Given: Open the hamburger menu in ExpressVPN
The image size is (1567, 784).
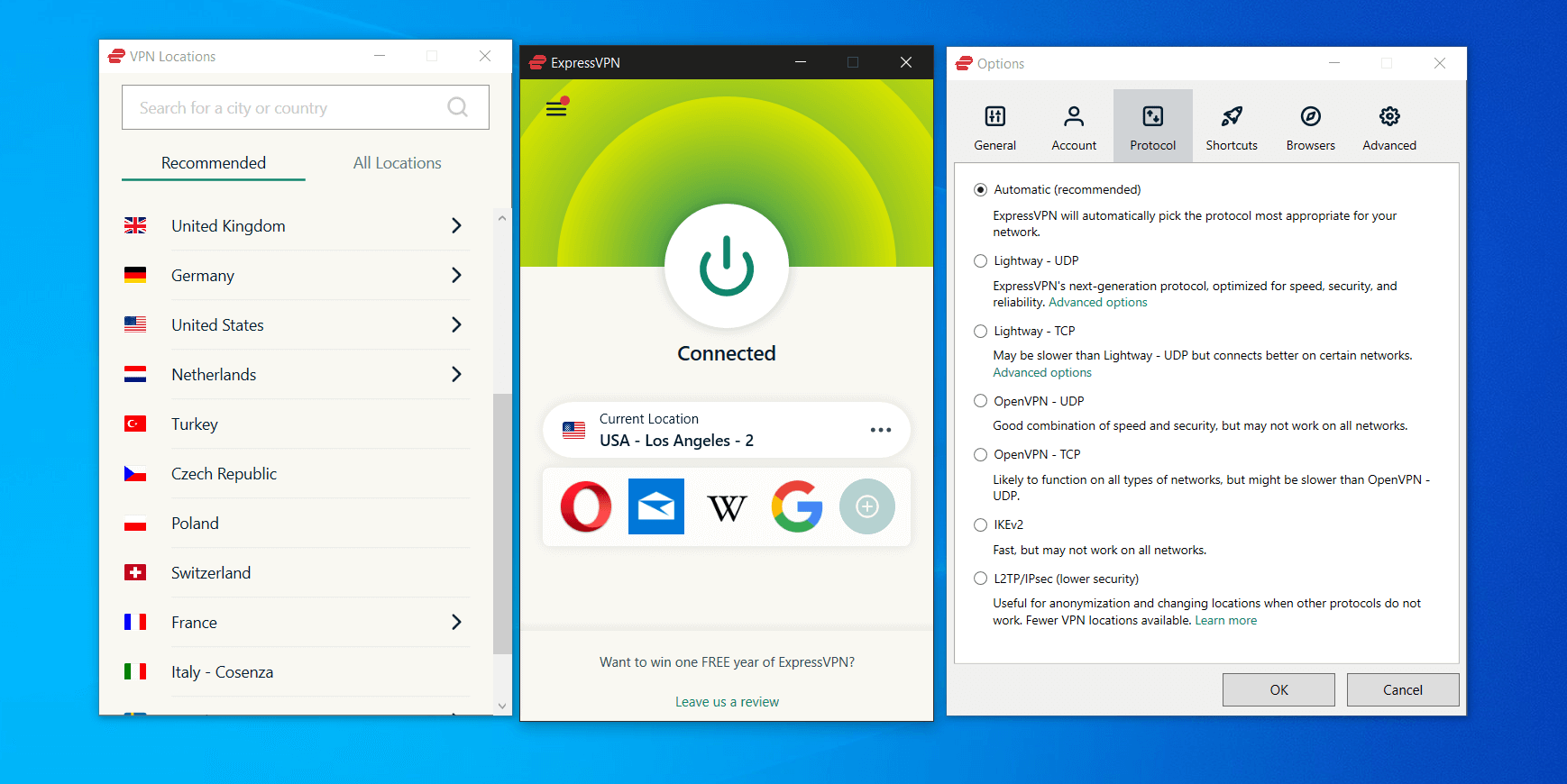Looking at the screenshot, I should 556,109.
